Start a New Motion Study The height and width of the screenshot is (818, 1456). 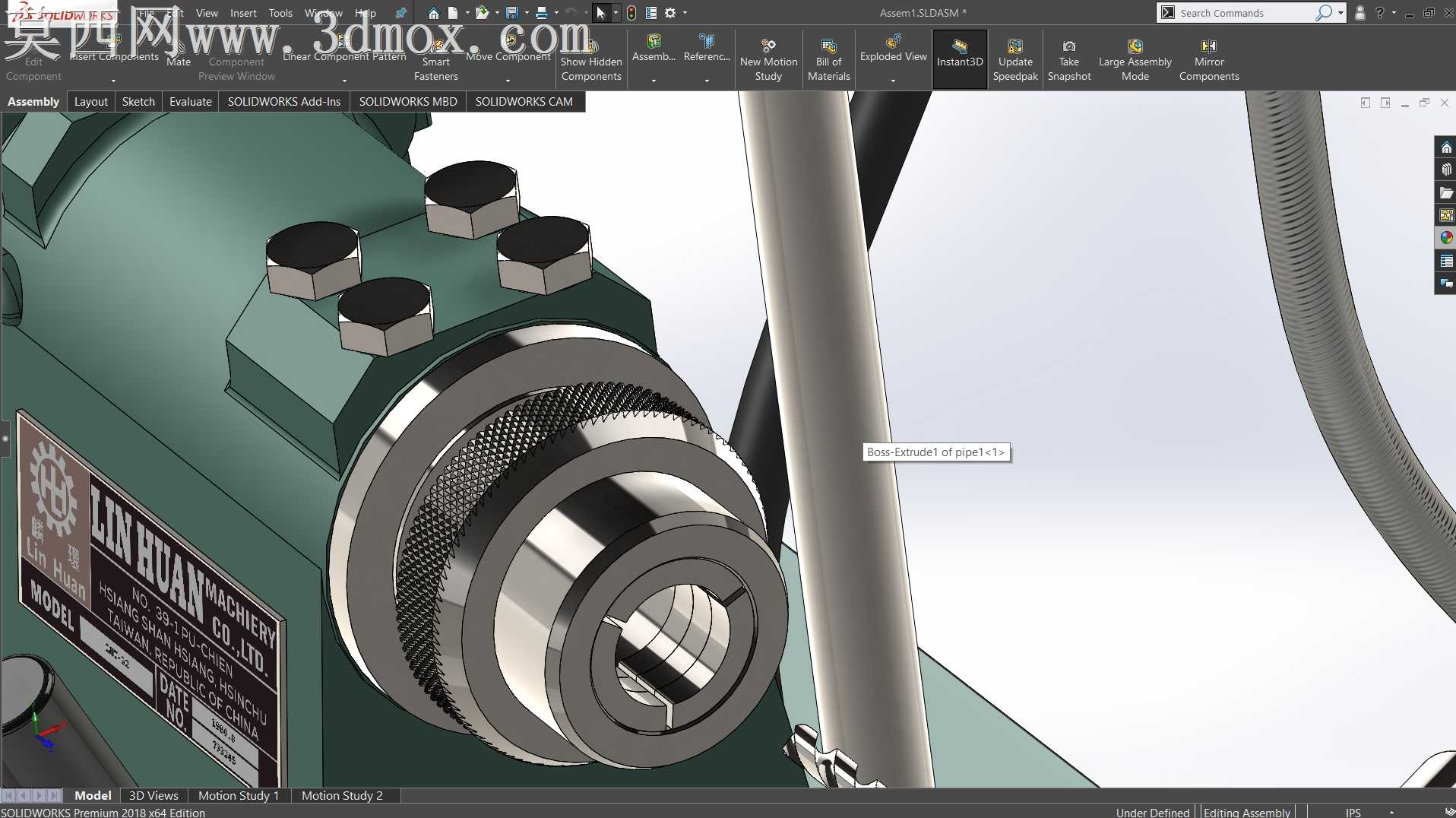click(768, 60)
